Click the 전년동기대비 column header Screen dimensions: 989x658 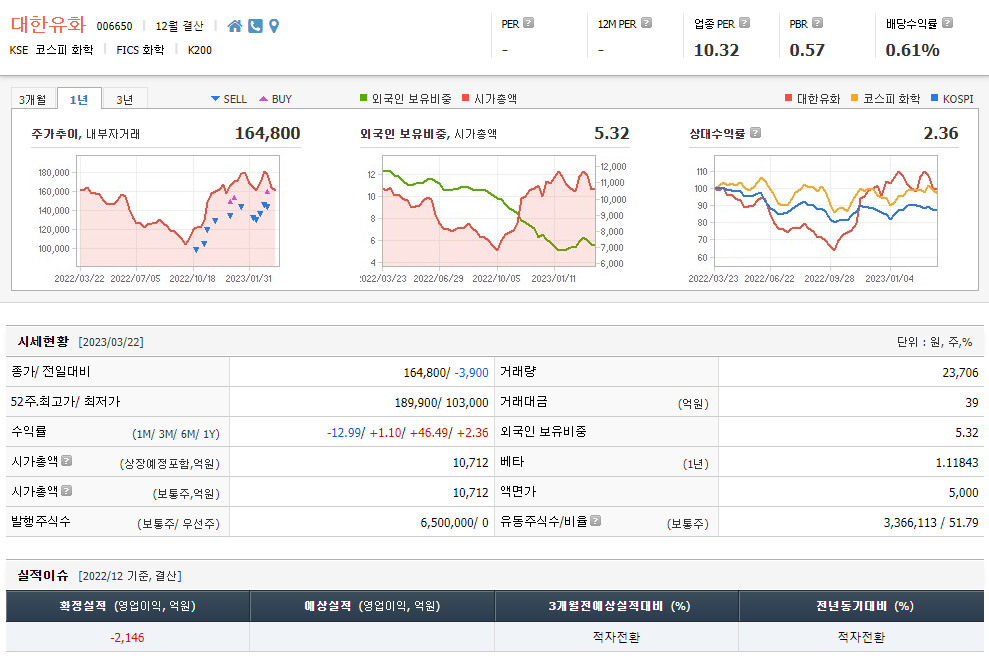tap(861, 606)
